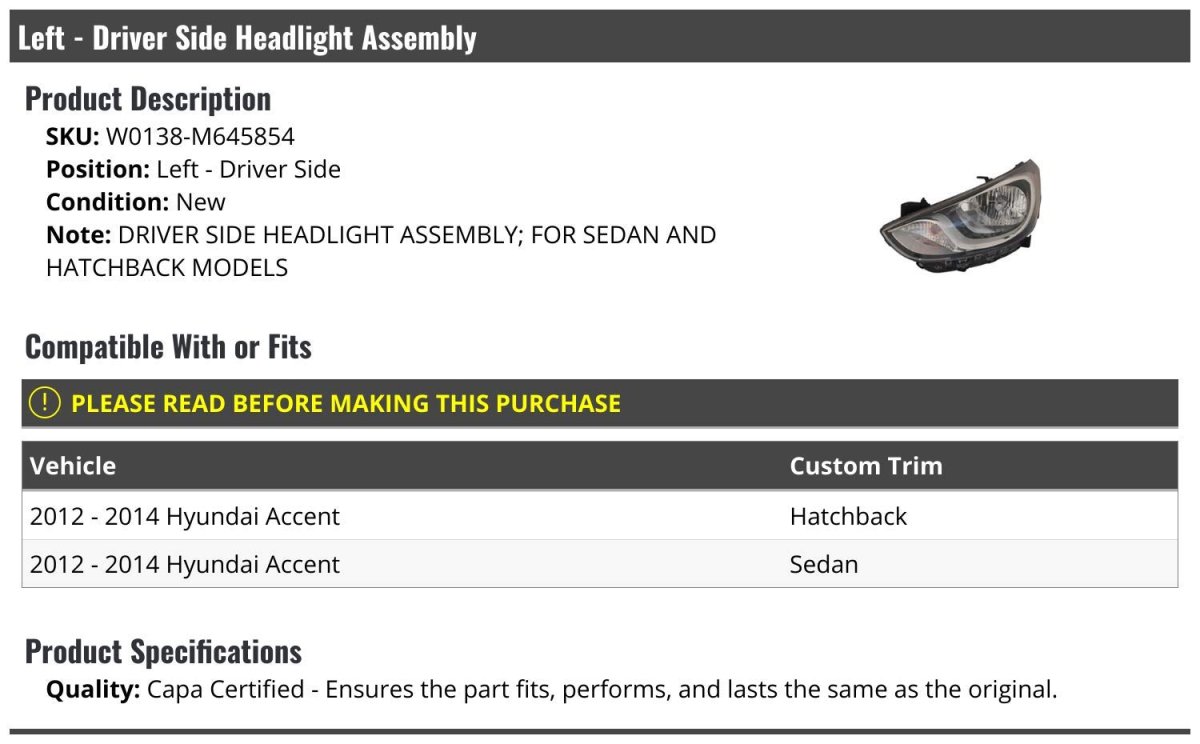
Task: Click the 'Please Read Before Making This Purchase' notice
Action: click(x=346, y=404)
